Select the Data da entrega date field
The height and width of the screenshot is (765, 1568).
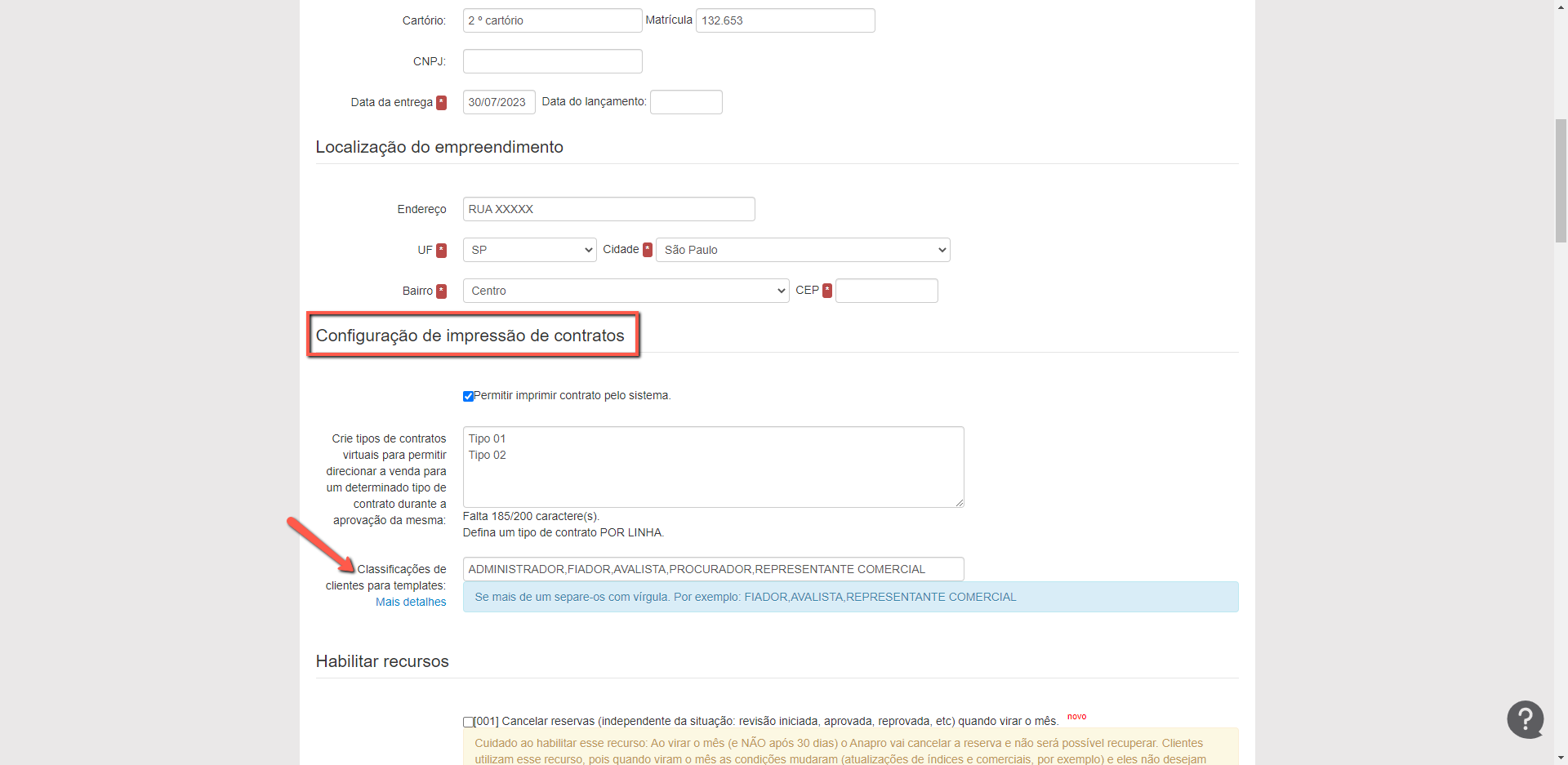(498, 102)
